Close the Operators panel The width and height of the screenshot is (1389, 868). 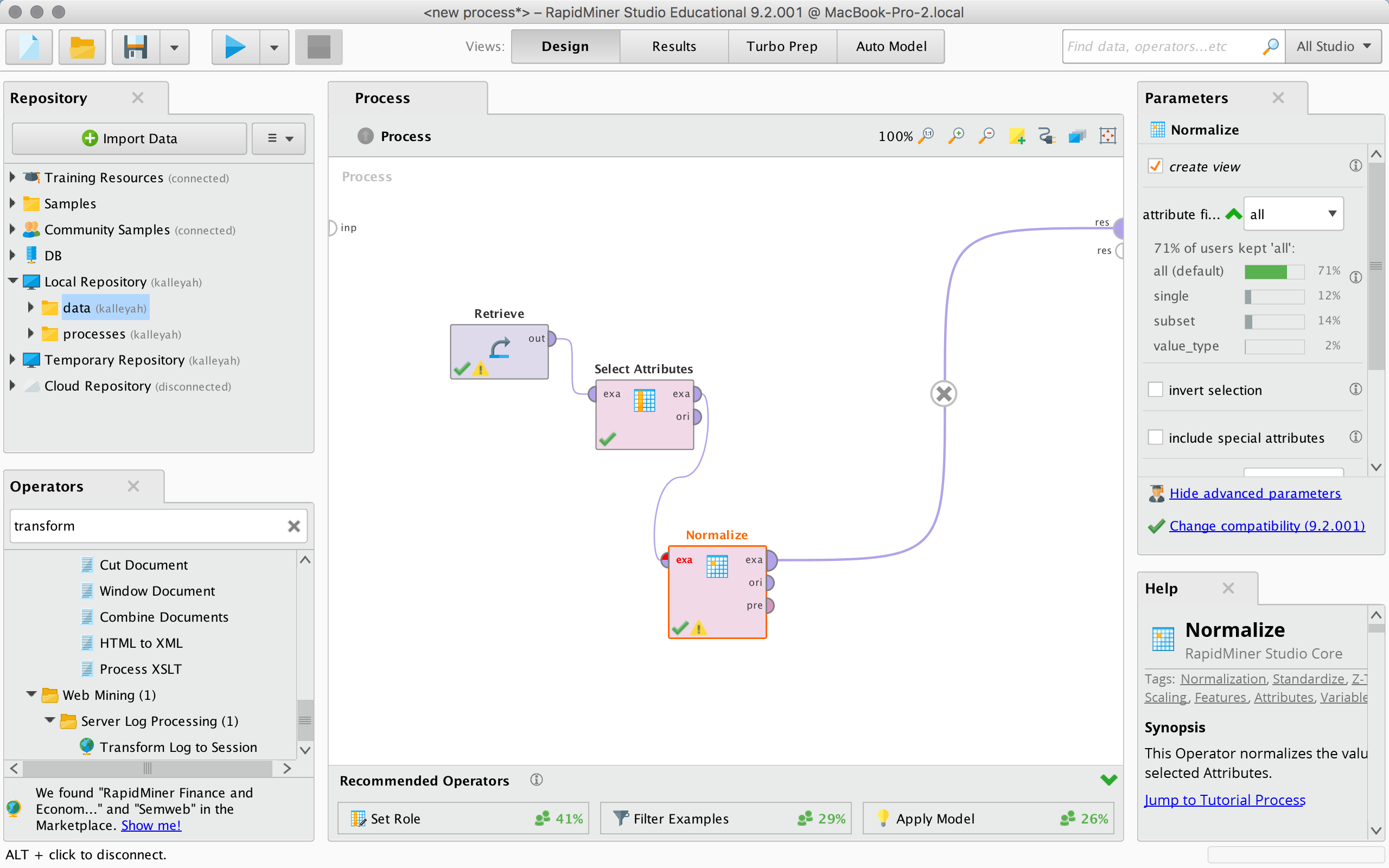pos(133,486)
